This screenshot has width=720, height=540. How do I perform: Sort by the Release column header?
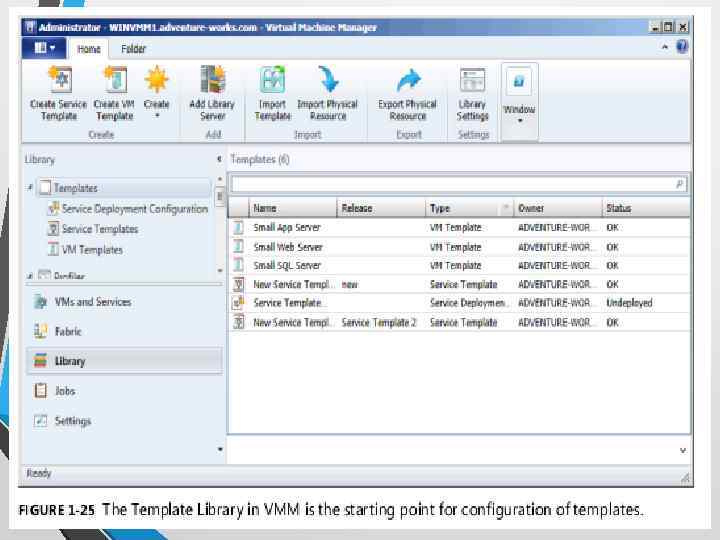tap(381, 208)
